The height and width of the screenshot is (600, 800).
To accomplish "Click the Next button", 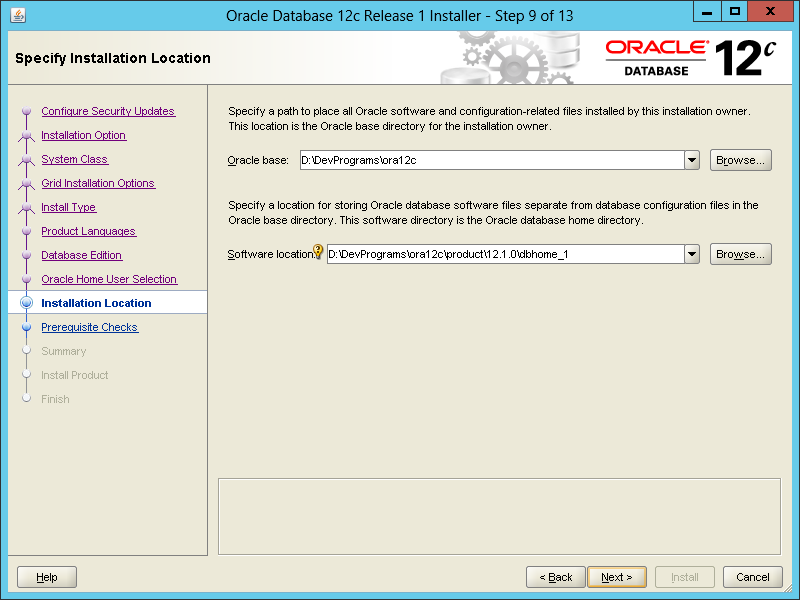I will click(x=617, y=577).
